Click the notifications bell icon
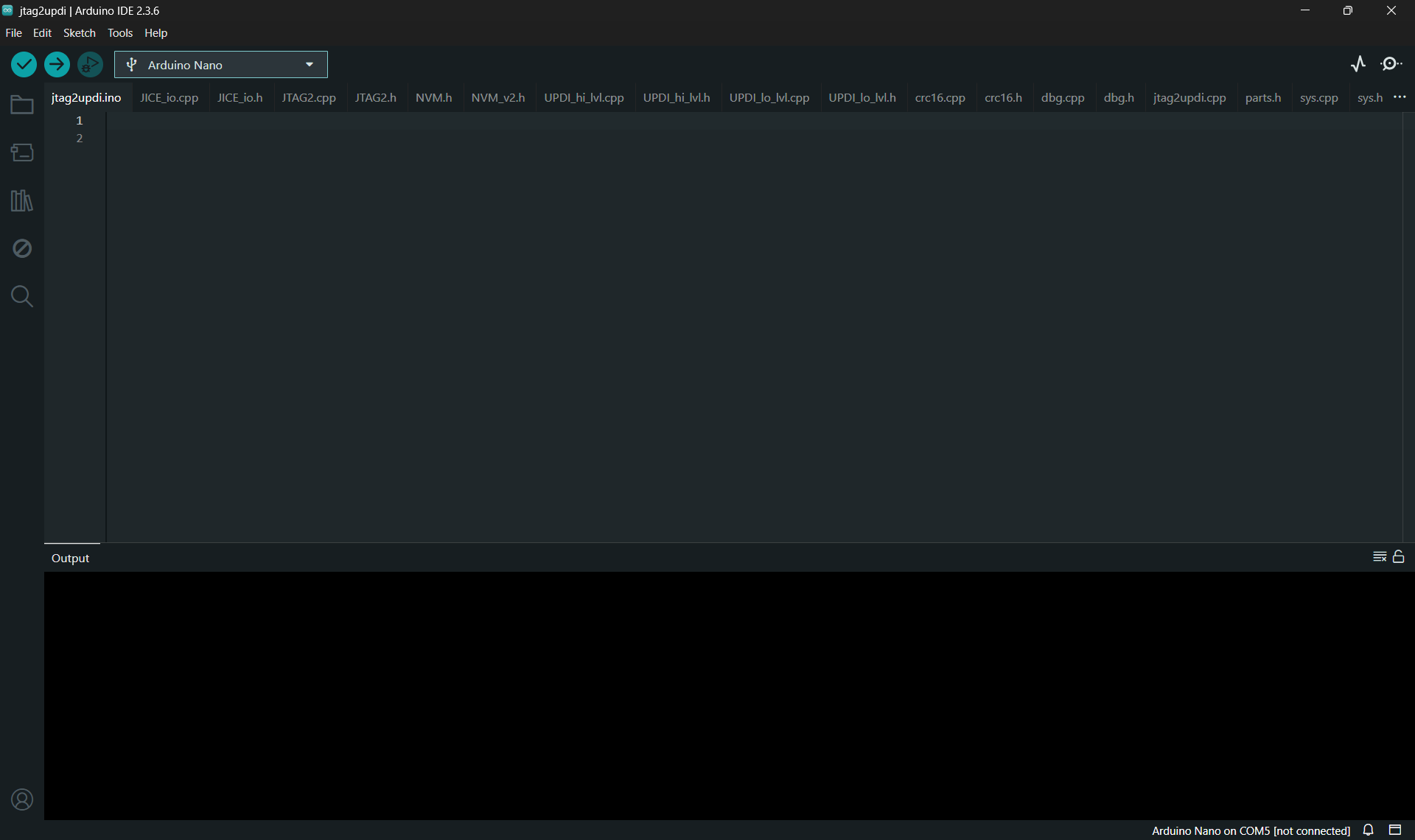Image resolution: width=1415 pixels, height=840 pixels. [x=1369, y=830]
